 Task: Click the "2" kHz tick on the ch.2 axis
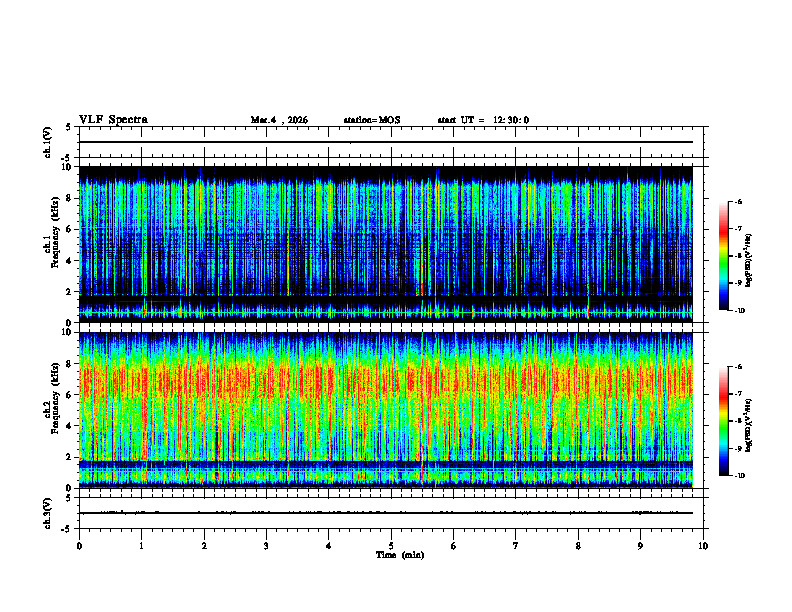pos(70,457)
